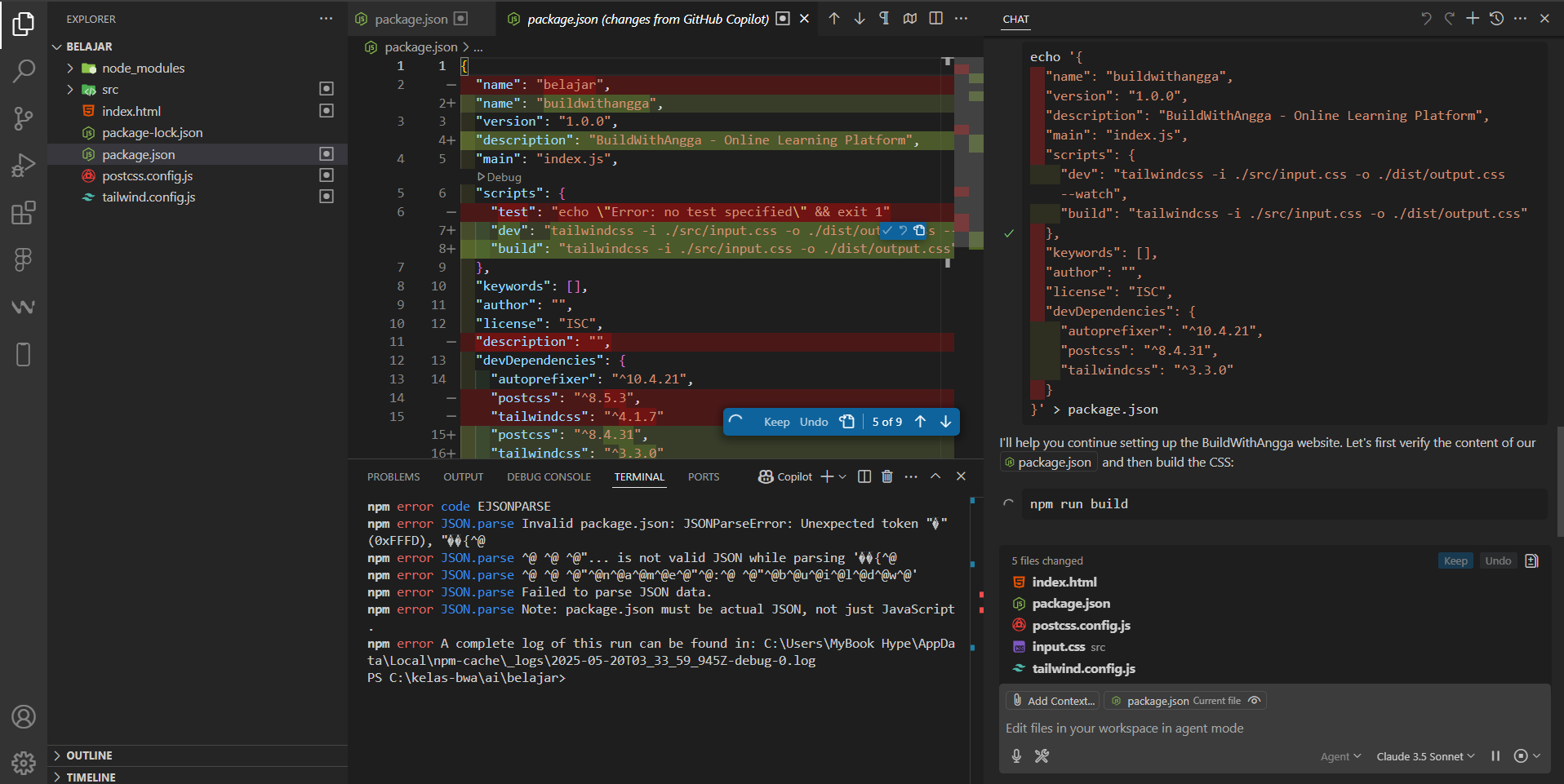Open dropdown next to stop request button
The image size is (1564, 784).
1536,756
